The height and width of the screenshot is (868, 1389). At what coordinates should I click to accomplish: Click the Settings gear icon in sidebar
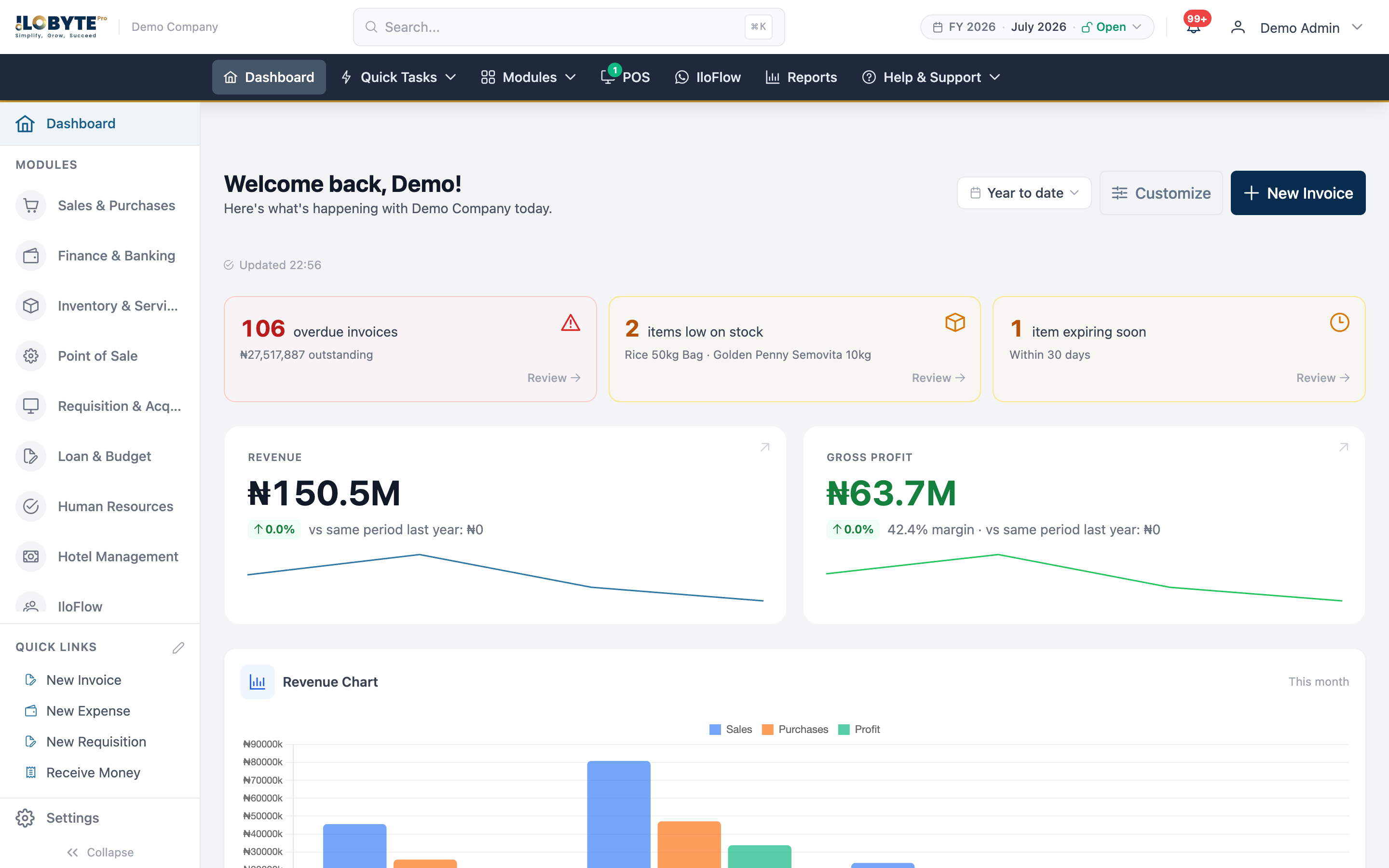25,817
